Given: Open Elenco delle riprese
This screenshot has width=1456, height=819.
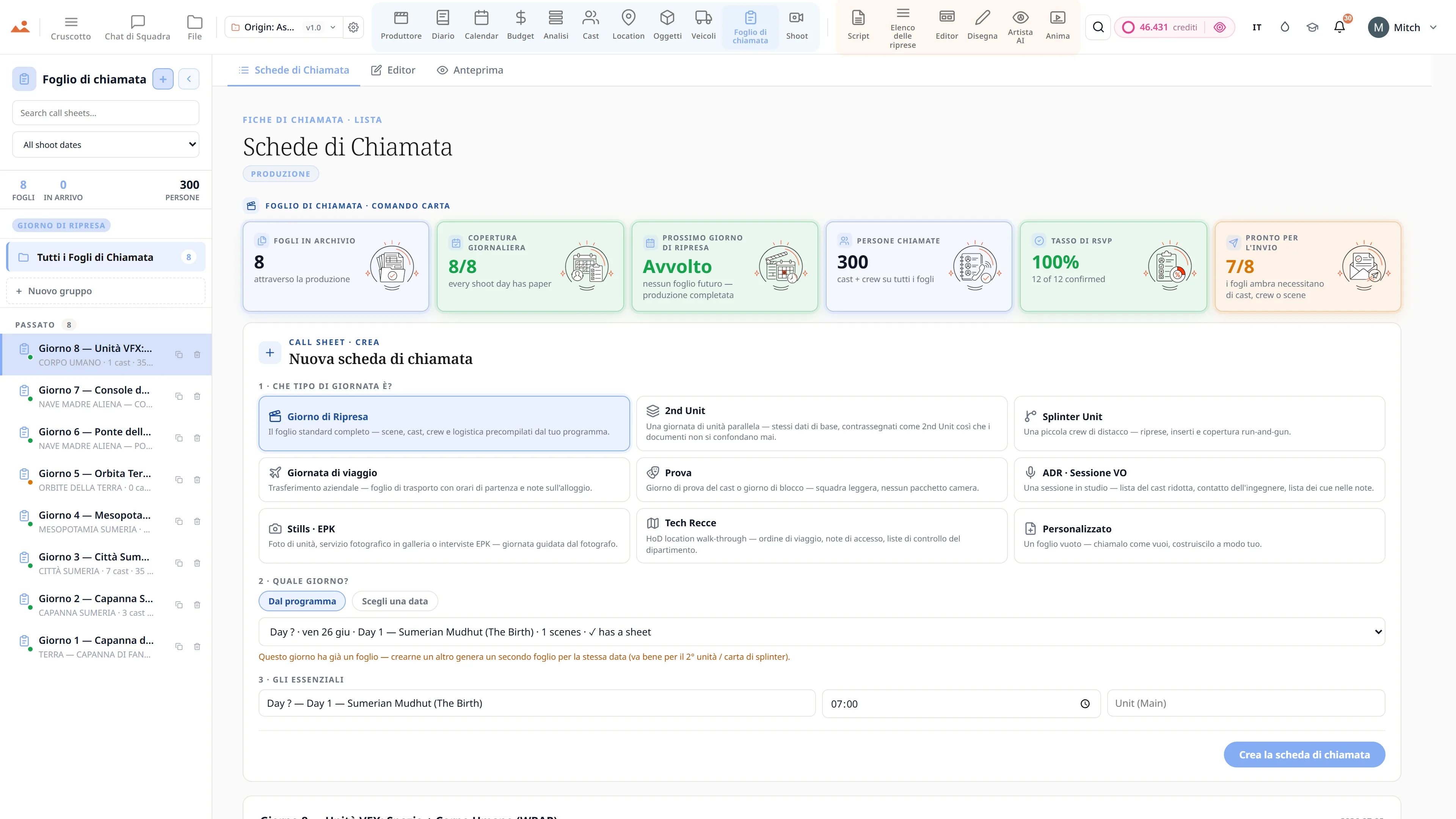Looking at the screenshot, I should (902, 27).
